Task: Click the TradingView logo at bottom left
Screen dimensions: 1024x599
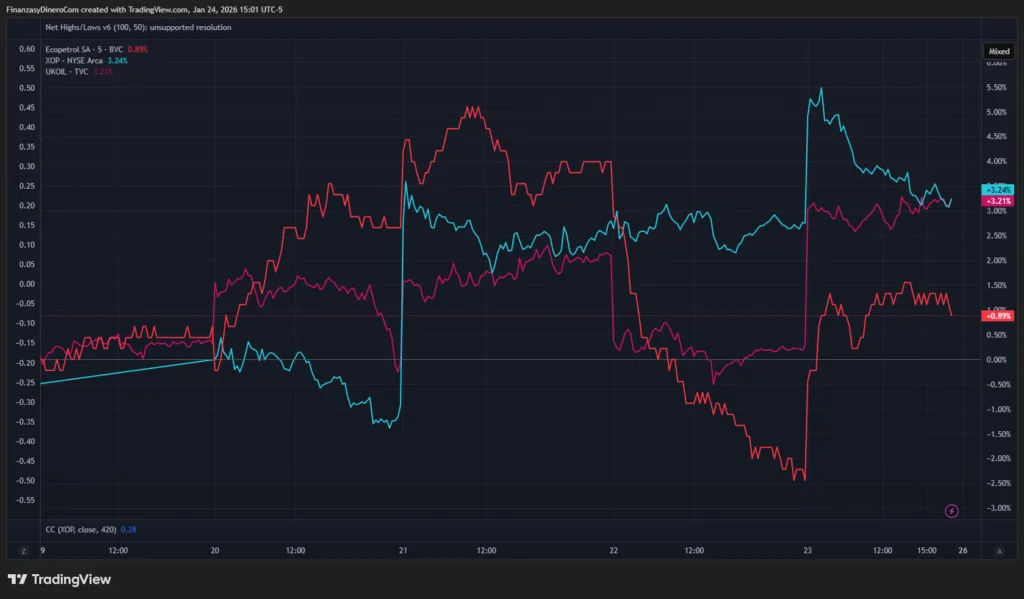Action: (x=59, y=579)
